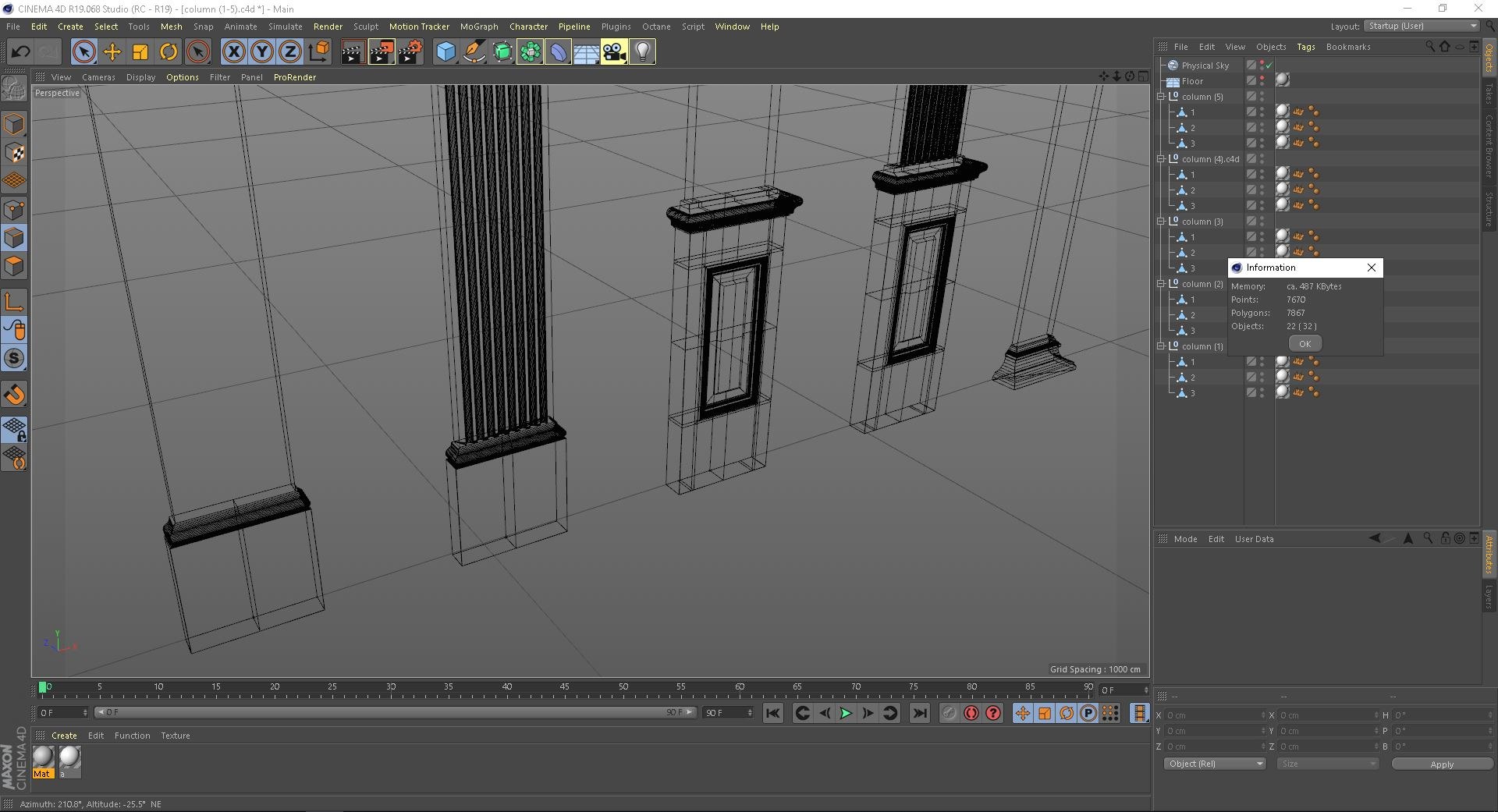The height and width of the screenshot is (812, 1498).
Task: Open Object (Rel) coordinate dropdown
Action: pos(1214,764)
